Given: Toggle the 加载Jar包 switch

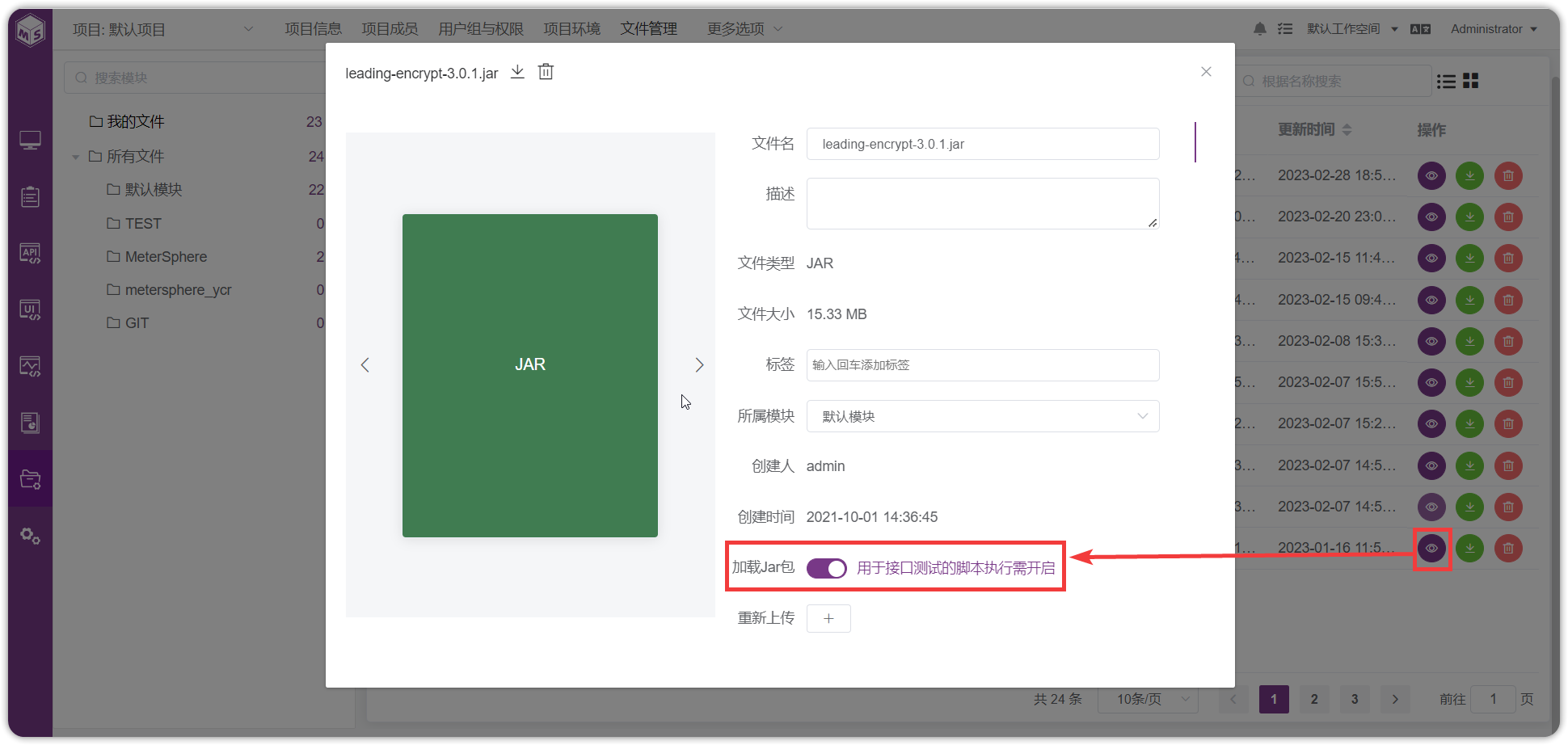Looking at the screenshot, I should pos(826,568).
